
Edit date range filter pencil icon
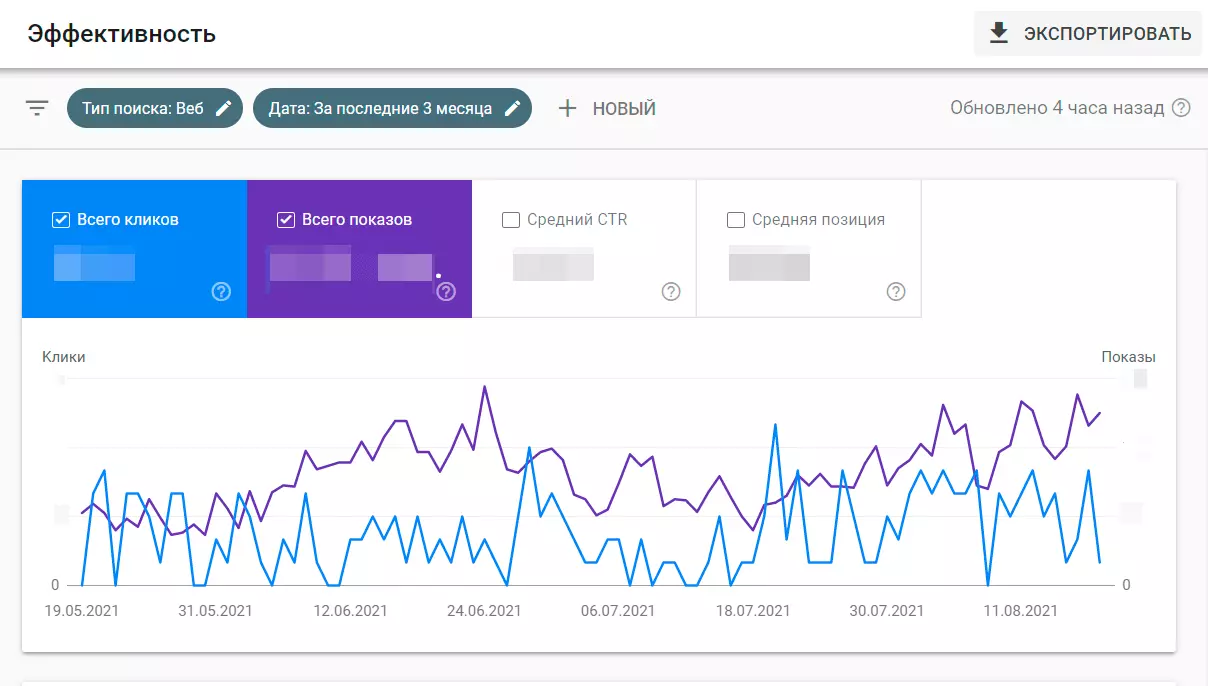513,108
